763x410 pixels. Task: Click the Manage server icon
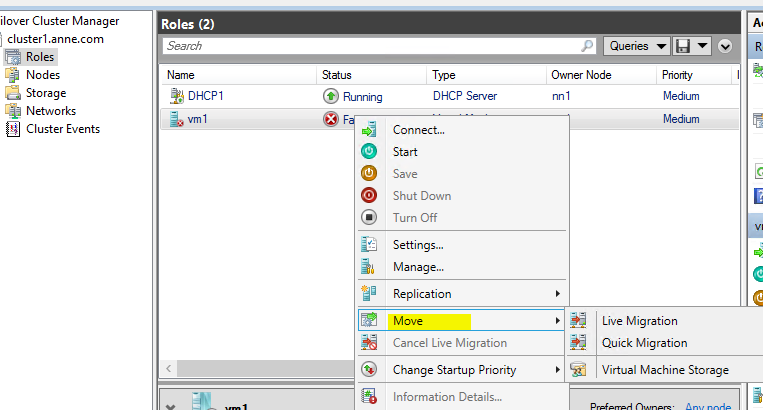point(368,267)
